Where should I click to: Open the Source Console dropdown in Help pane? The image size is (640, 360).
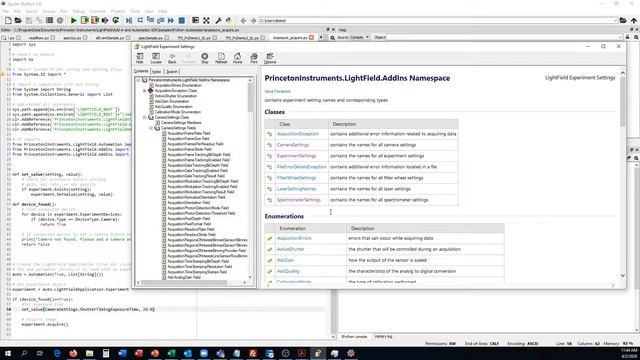point(360,37)
